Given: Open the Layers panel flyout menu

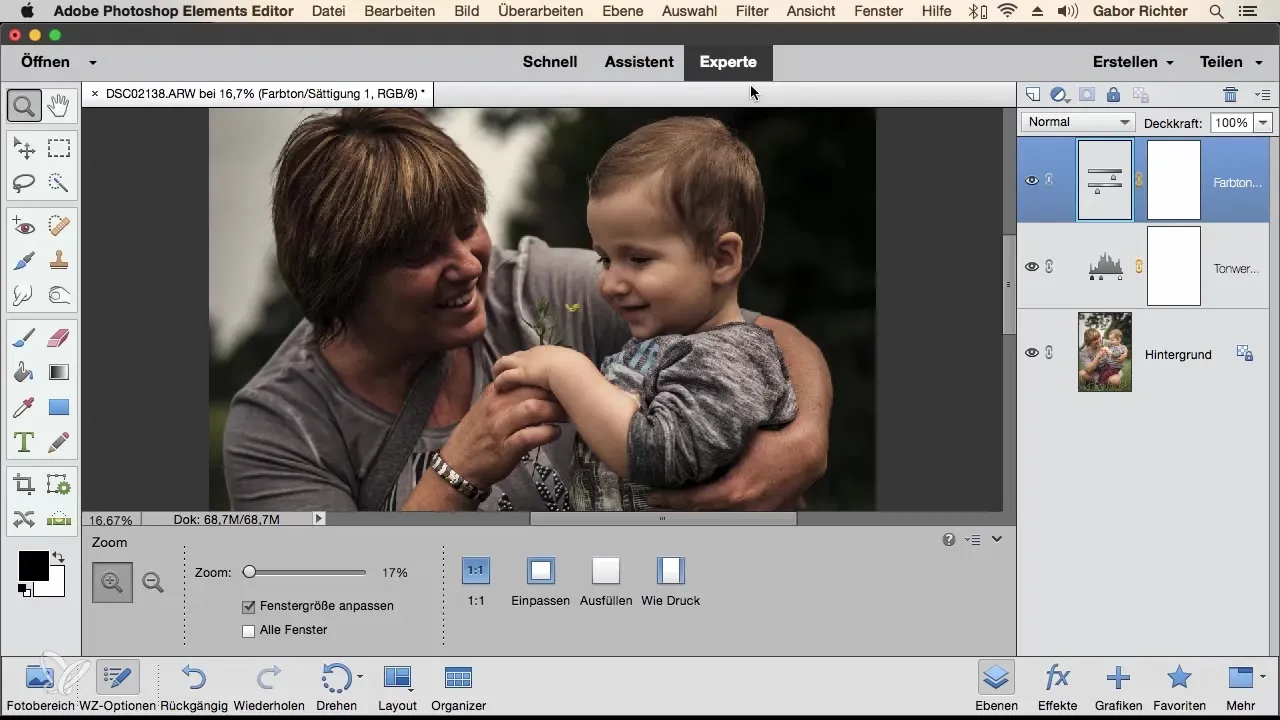Looking at the screenshot, I should pos(1262,95).
